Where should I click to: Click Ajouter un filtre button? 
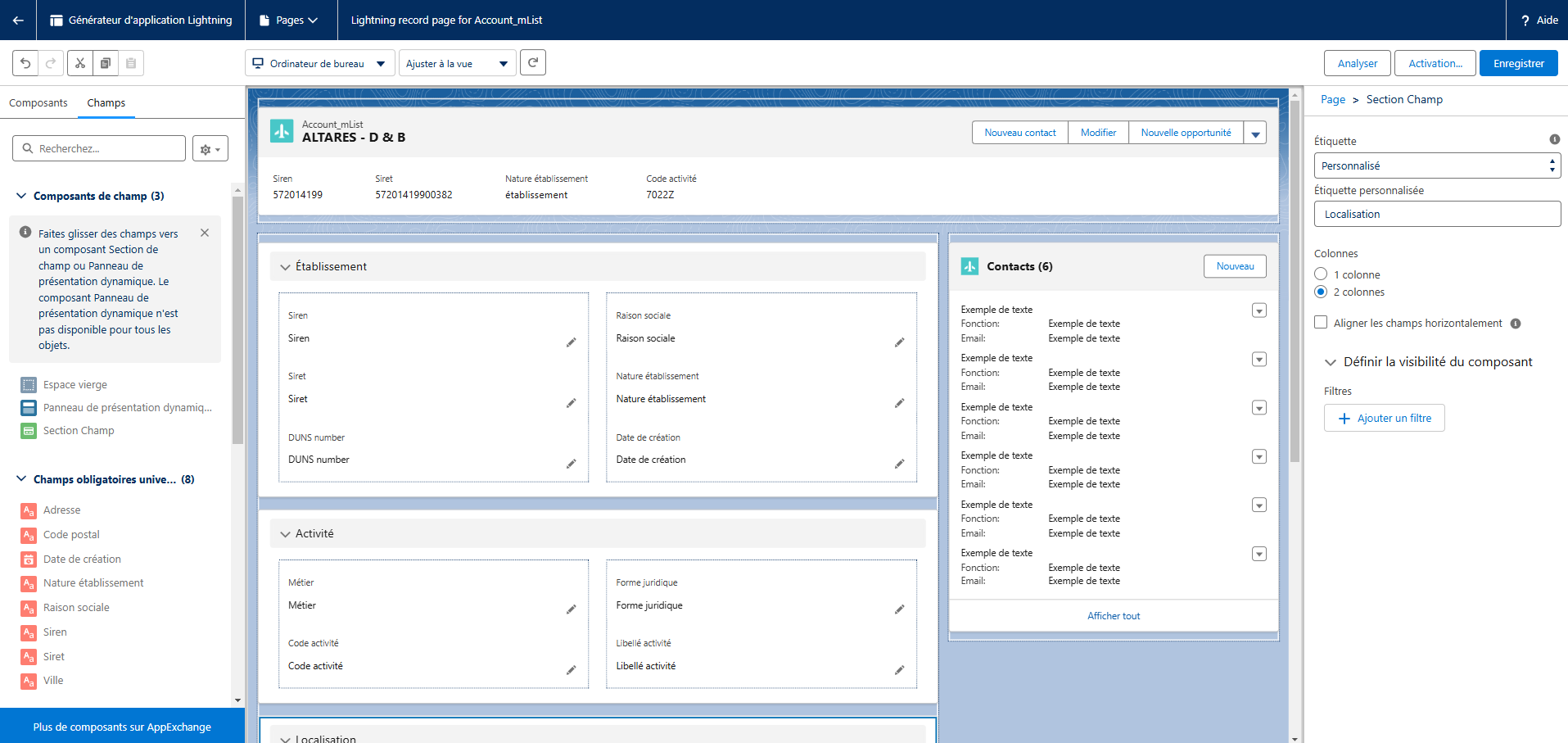pyautogui.click(x=1385, y=419)
